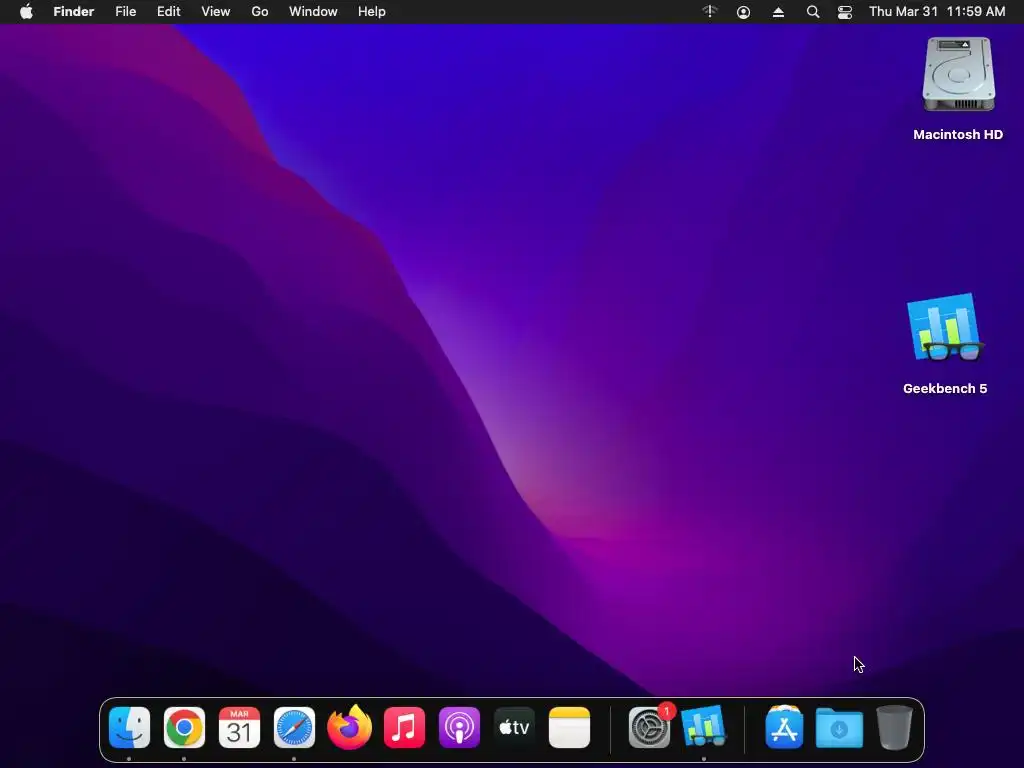1024x768 pixels.
Task: Click Geekbench 5 icon in the Dock
Action: pyautogui.click(x=704, y=726)
